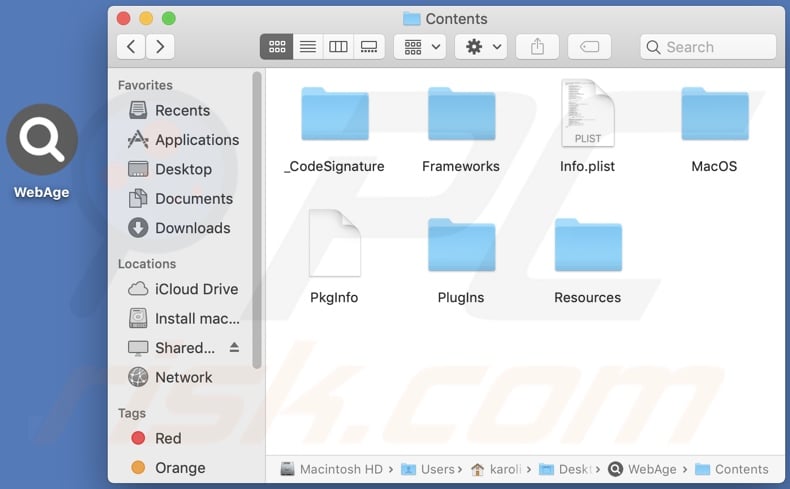Select the Red tag
Screen dimensions: 790x489
156,438
